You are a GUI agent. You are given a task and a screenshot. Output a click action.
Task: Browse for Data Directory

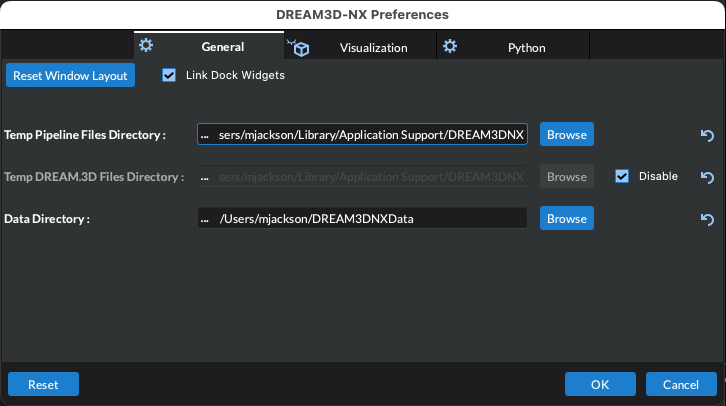(x=567, y=218)
